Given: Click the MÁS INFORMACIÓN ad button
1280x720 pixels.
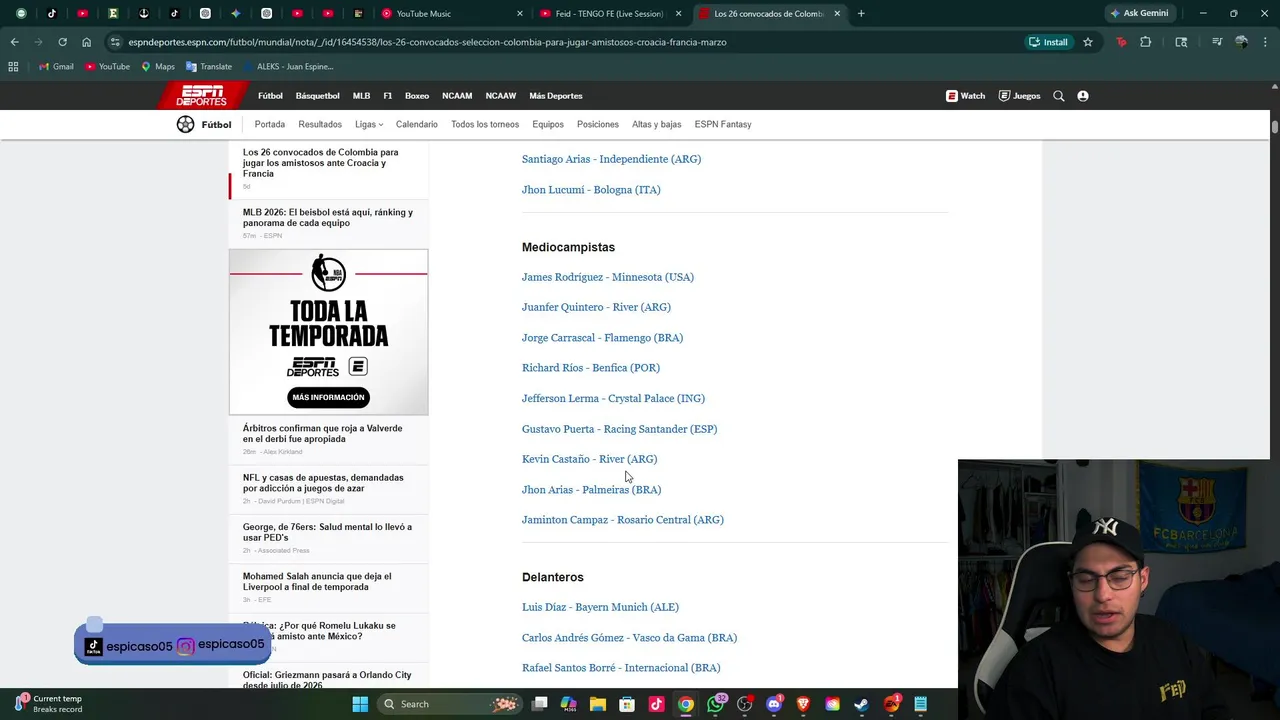Looking at the screenshot, I should coord(329,397).
